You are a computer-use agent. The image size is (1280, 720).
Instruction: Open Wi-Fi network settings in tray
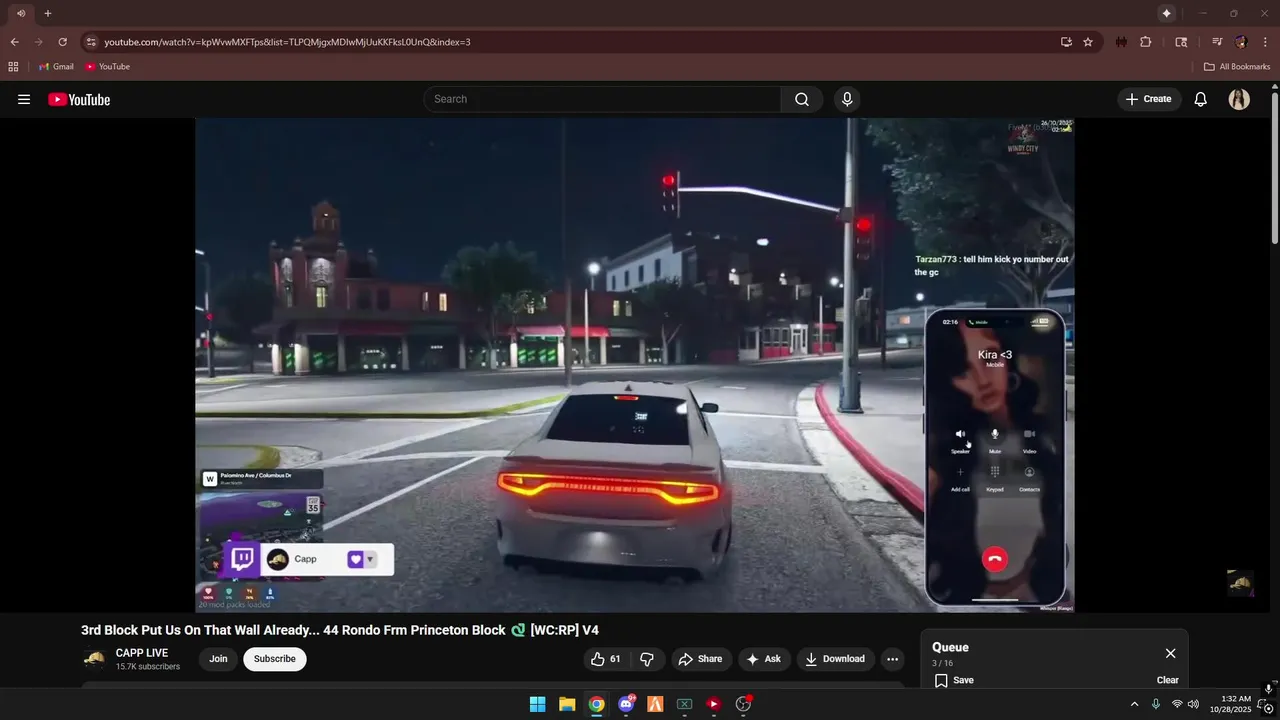(x=1177, y=704)
